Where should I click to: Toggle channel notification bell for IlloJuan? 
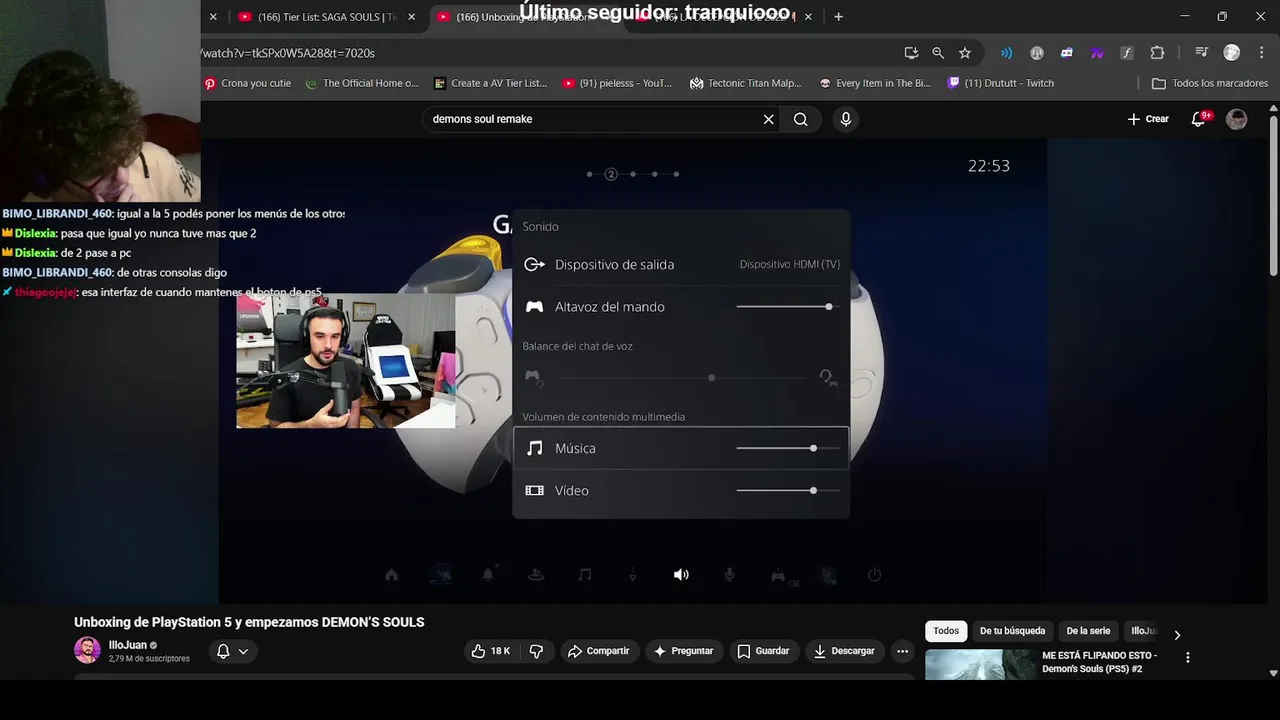pos(232,651)
